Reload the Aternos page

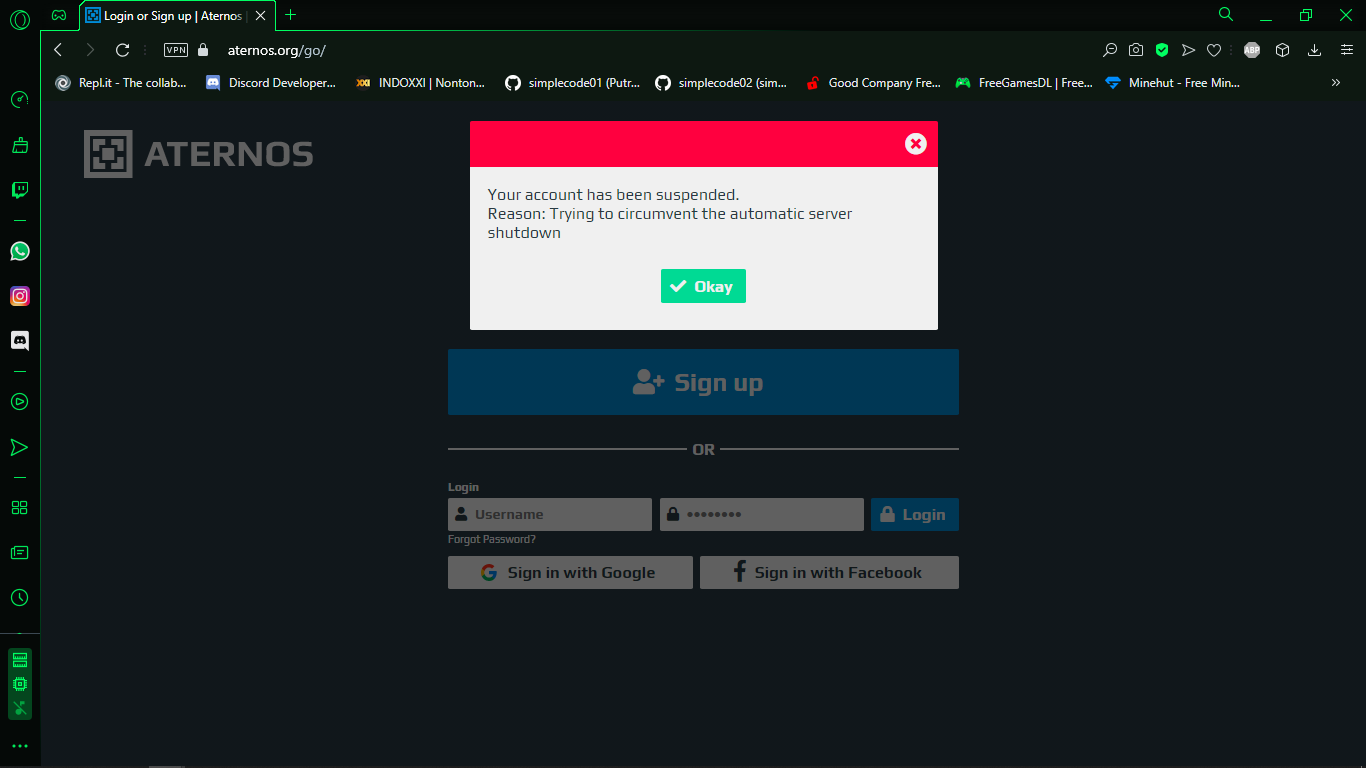click(x=123, y=50)
